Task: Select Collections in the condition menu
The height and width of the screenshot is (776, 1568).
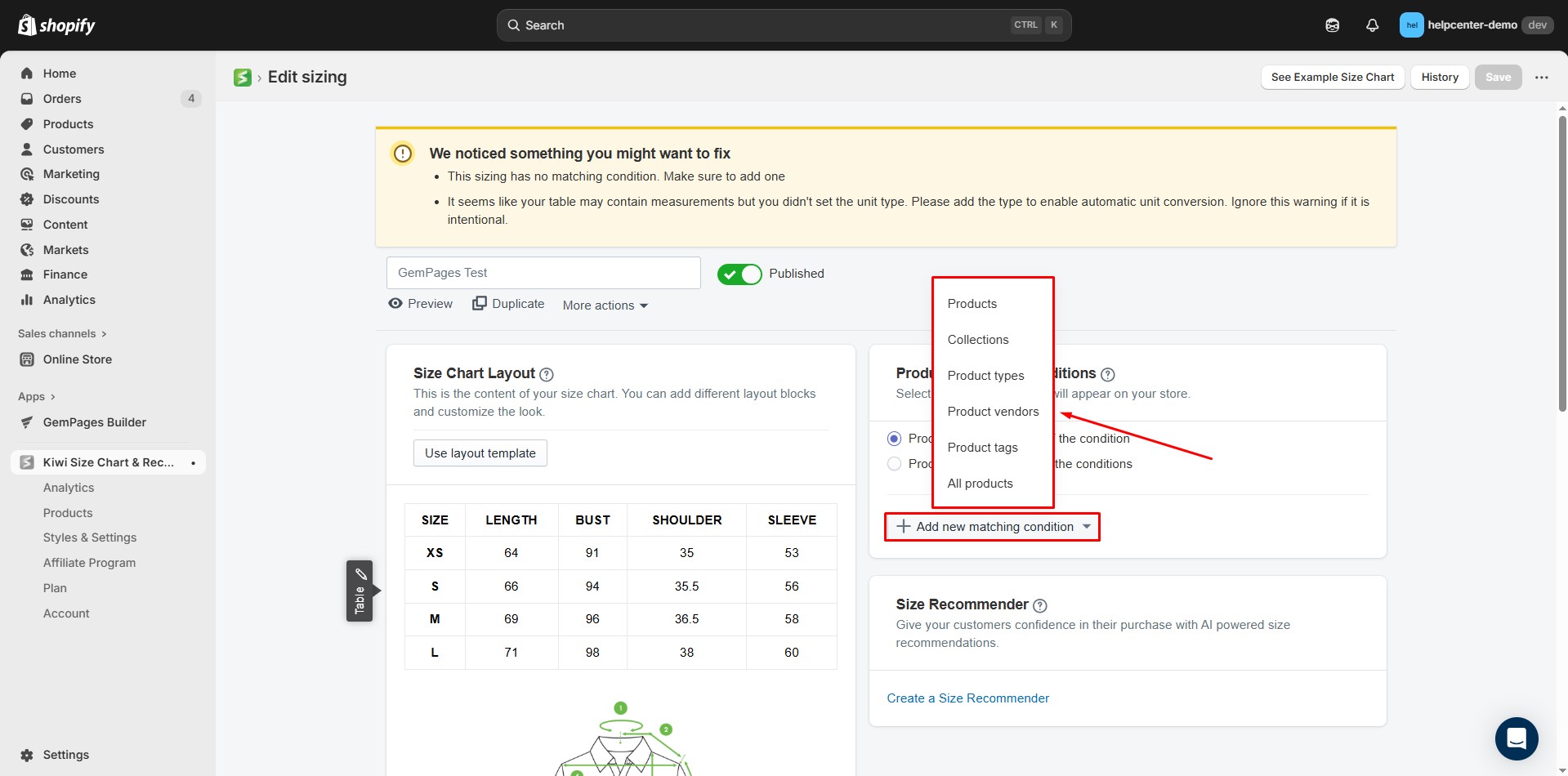Action: (x=977, y=340)
